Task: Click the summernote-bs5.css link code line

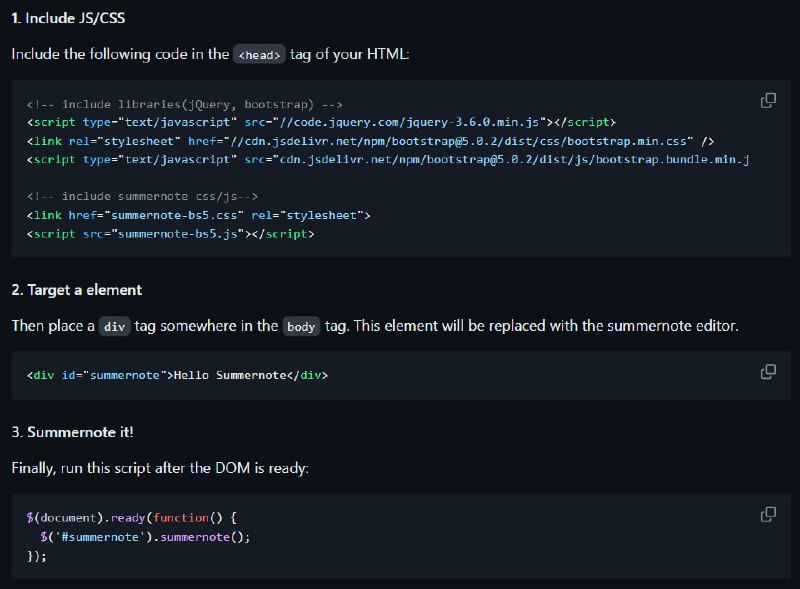Action: pos(198,215)
